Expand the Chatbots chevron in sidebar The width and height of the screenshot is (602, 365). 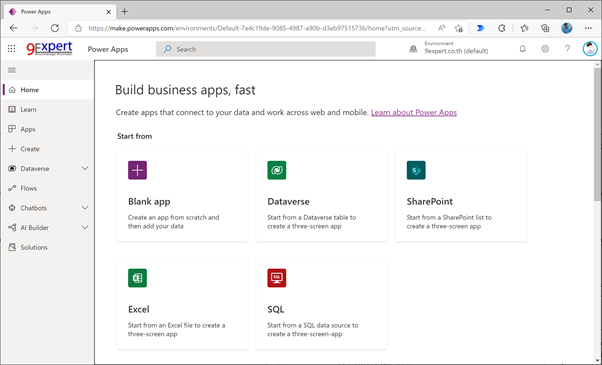pos(85,208)
